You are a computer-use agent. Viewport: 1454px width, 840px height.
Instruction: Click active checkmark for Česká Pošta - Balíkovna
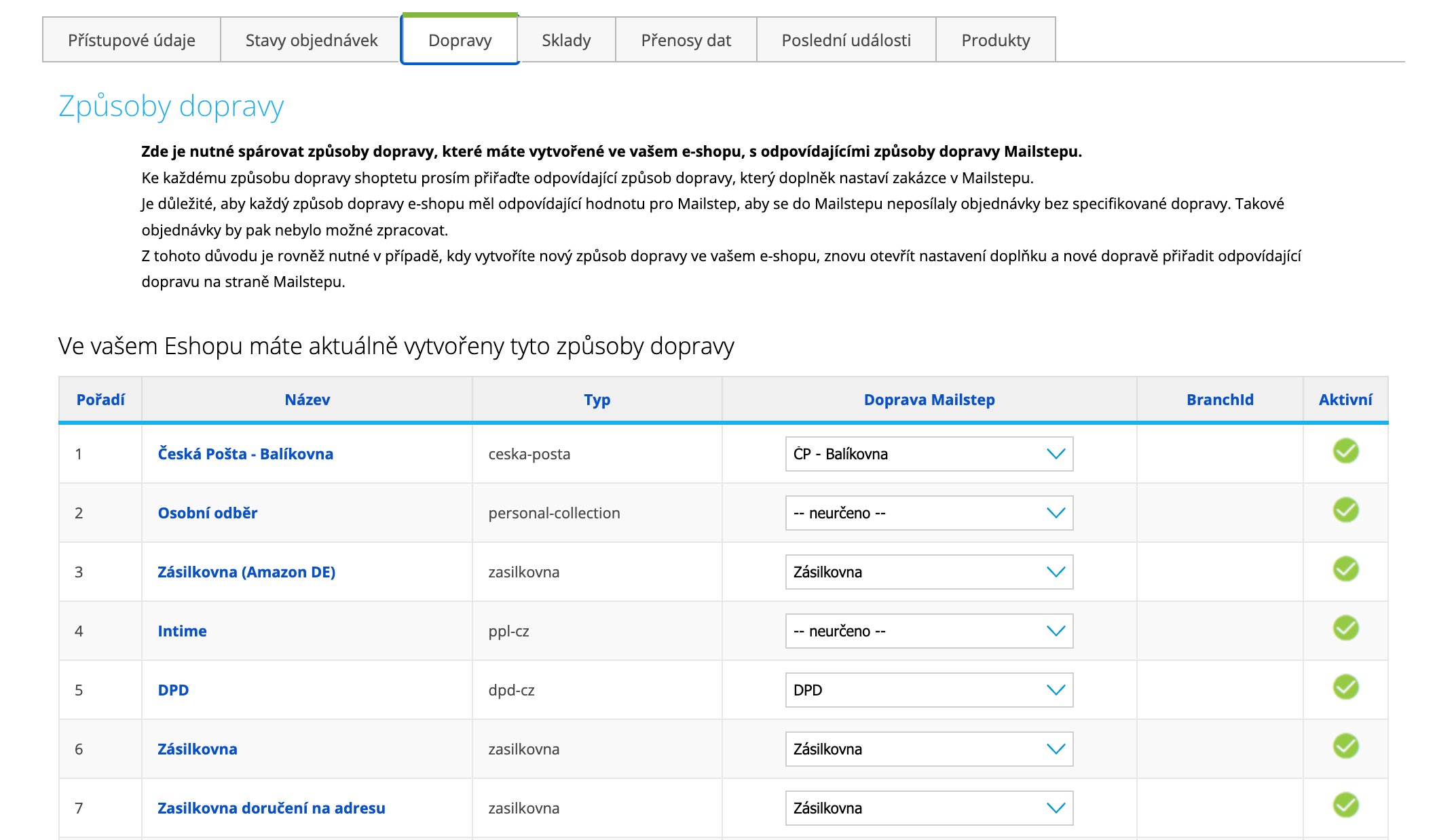(1345, 451)
